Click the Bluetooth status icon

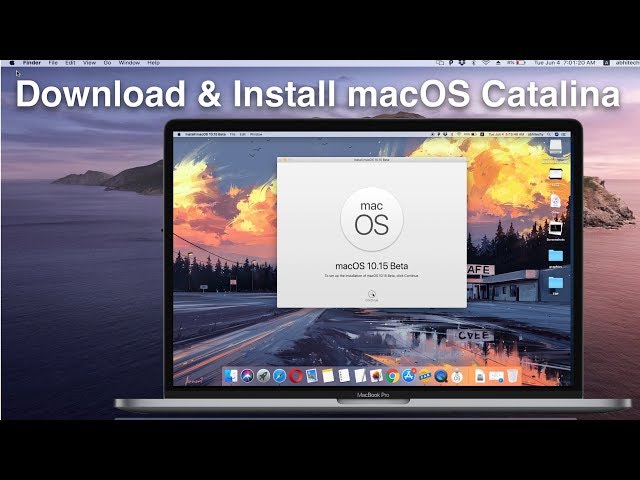(x=474, y=63)
